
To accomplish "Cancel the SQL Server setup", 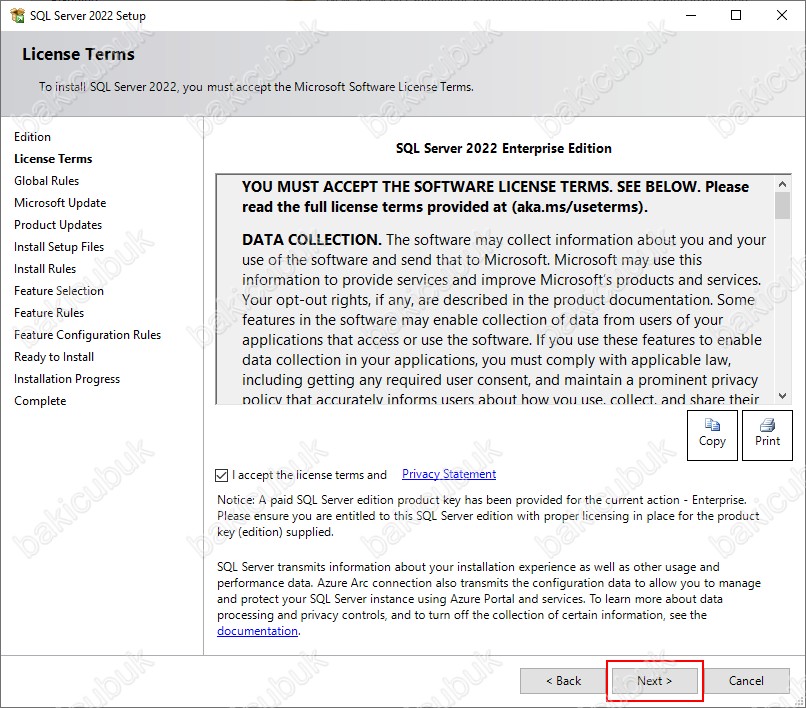I will click(746, 681).
